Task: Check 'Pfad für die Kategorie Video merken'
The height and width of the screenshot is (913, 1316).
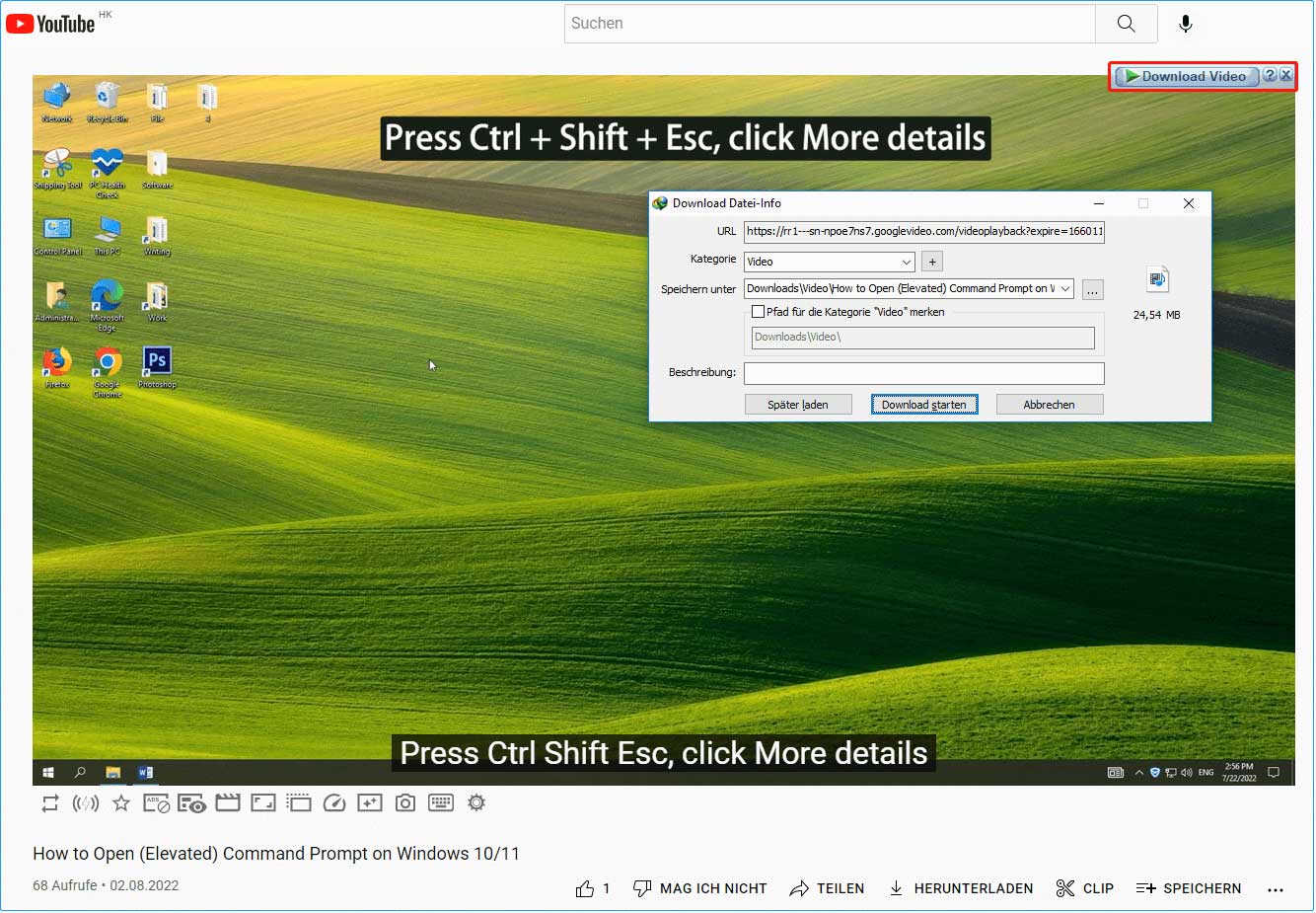Action: (758, 311)
